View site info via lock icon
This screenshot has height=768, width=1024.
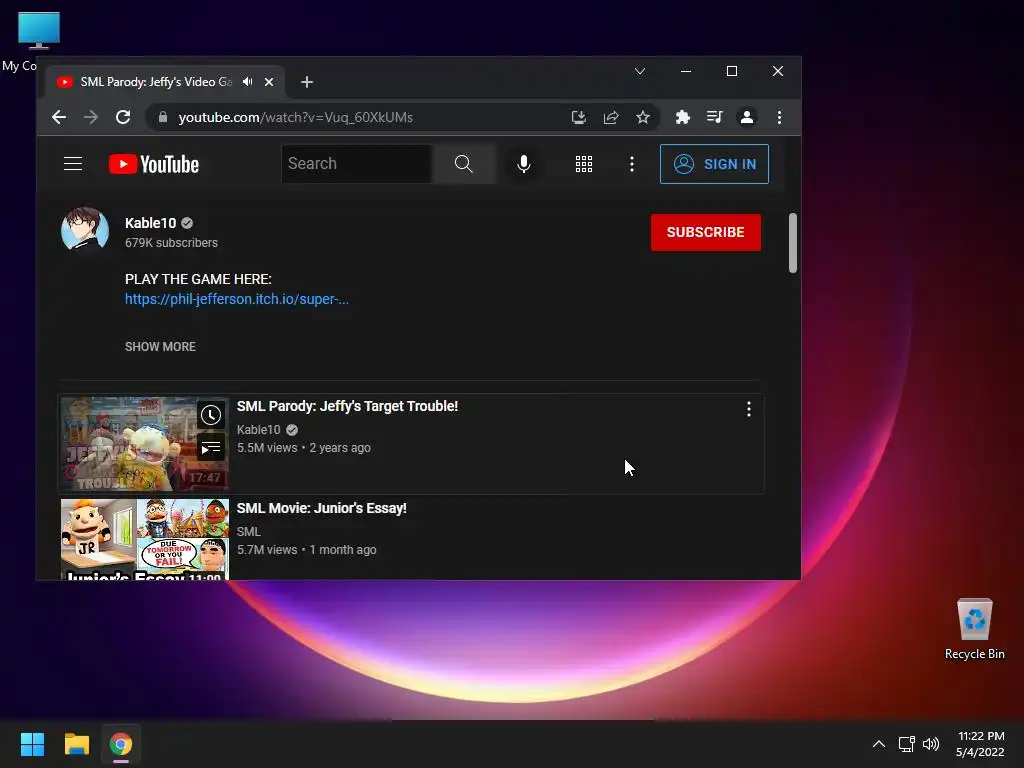163,118
